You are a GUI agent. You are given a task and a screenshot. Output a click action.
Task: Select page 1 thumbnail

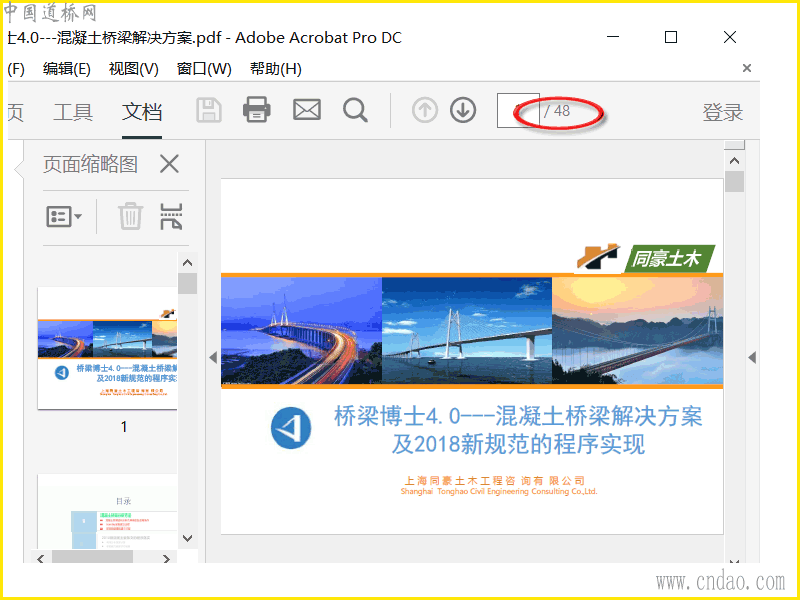click(108, 348)
